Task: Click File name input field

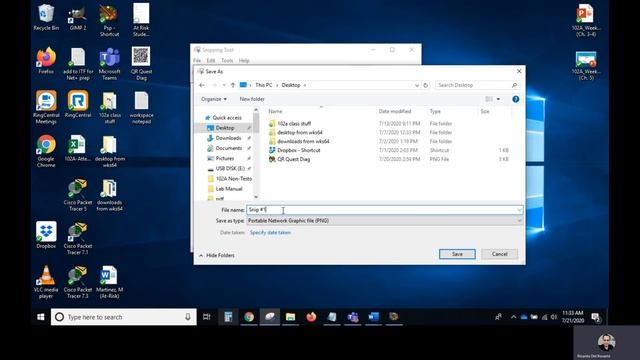Action: coord(384,210)
